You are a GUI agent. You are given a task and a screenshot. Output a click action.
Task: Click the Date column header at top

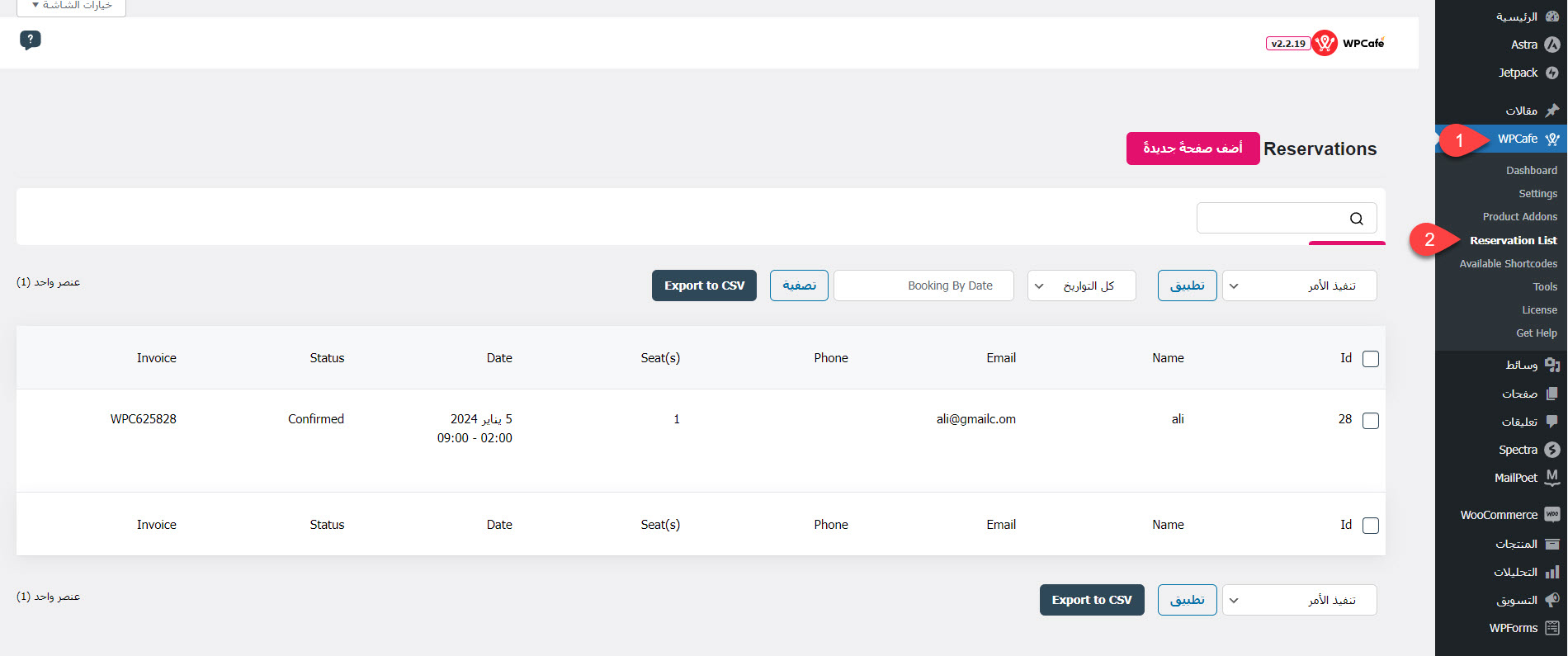[499, 358]
